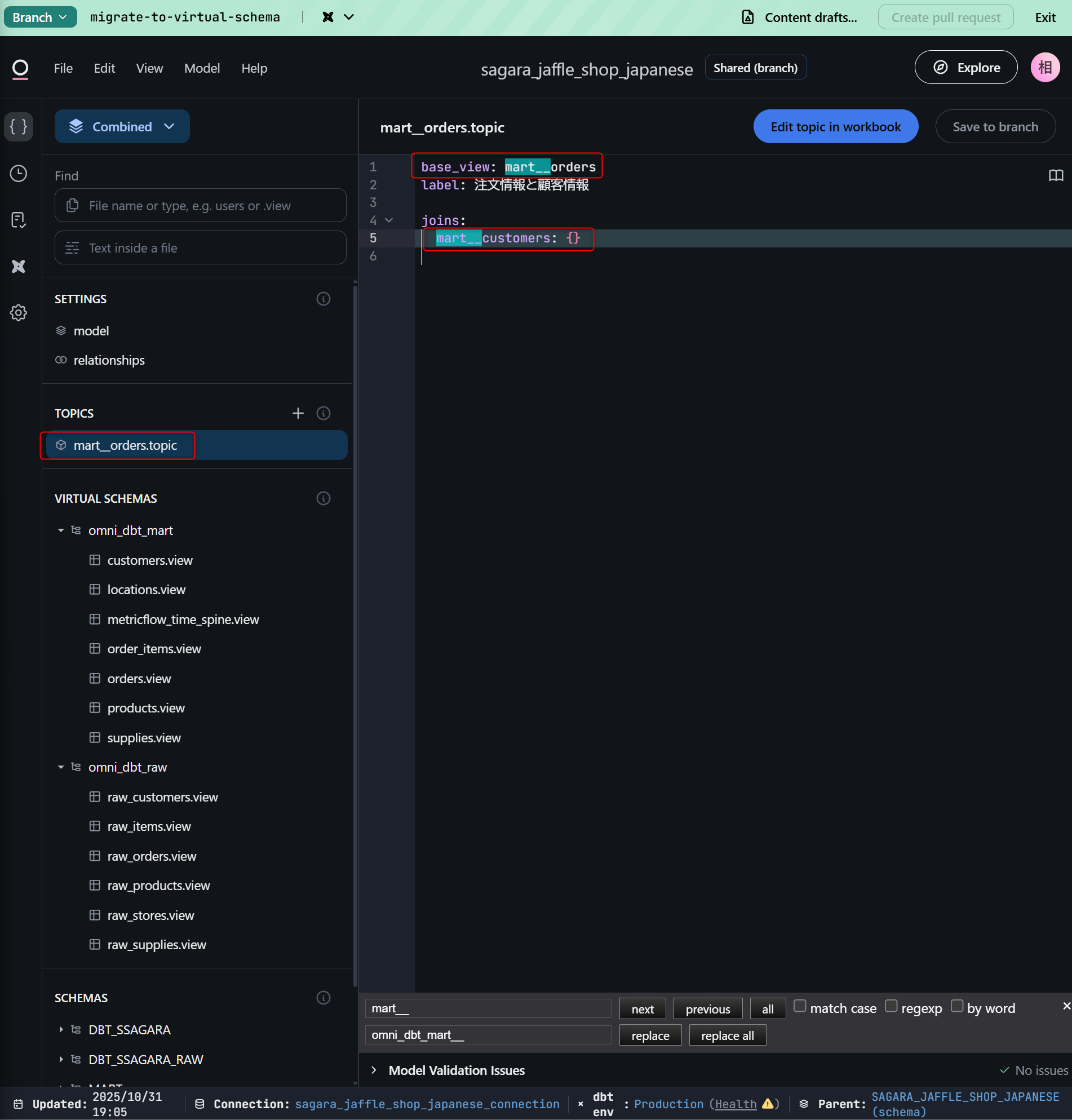Enable the match case checkbox
1072x1120 pixels.
coord(799,1006)
